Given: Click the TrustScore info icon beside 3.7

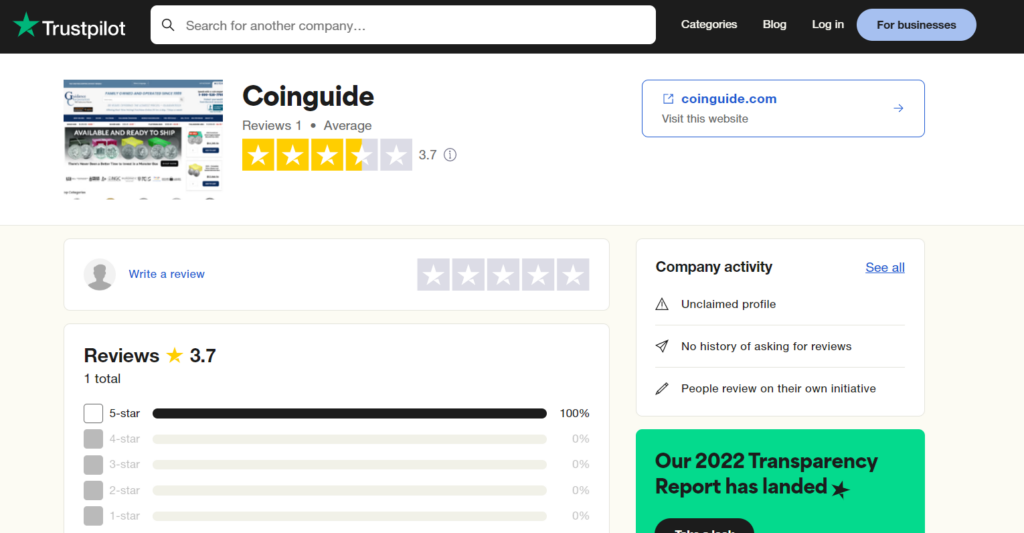Looking at the screenshot, I should pos(450,155).
